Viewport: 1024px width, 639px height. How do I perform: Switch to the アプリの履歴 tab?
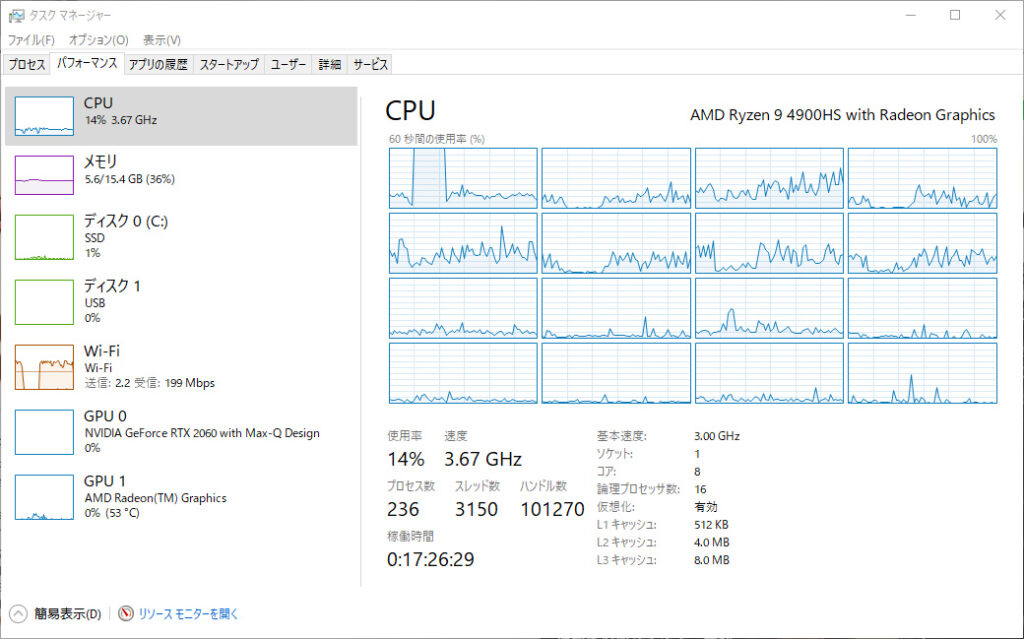158,64
